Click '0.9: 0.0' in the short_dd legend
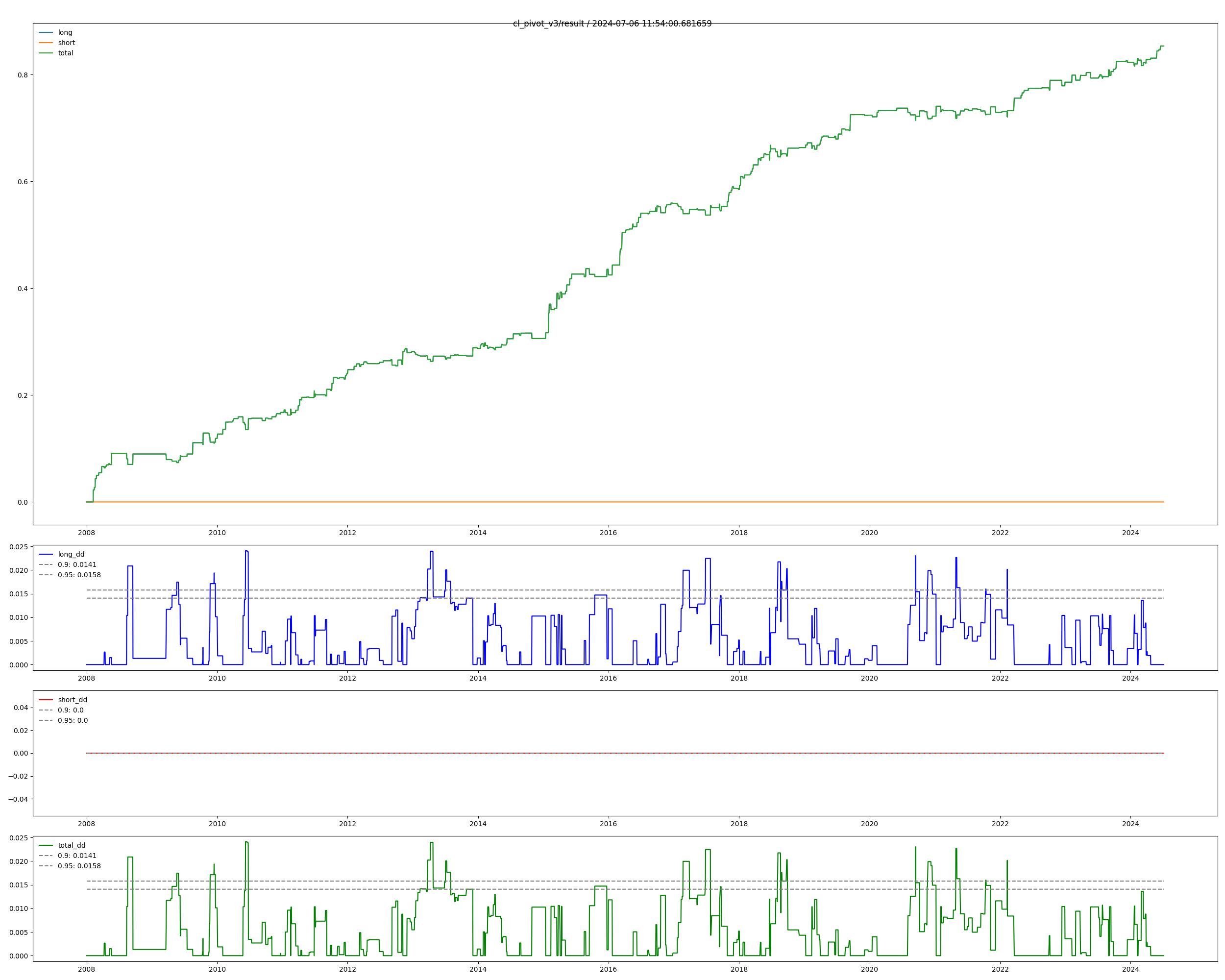This screenshot has width=1225, height=980. tap(71, 710)
